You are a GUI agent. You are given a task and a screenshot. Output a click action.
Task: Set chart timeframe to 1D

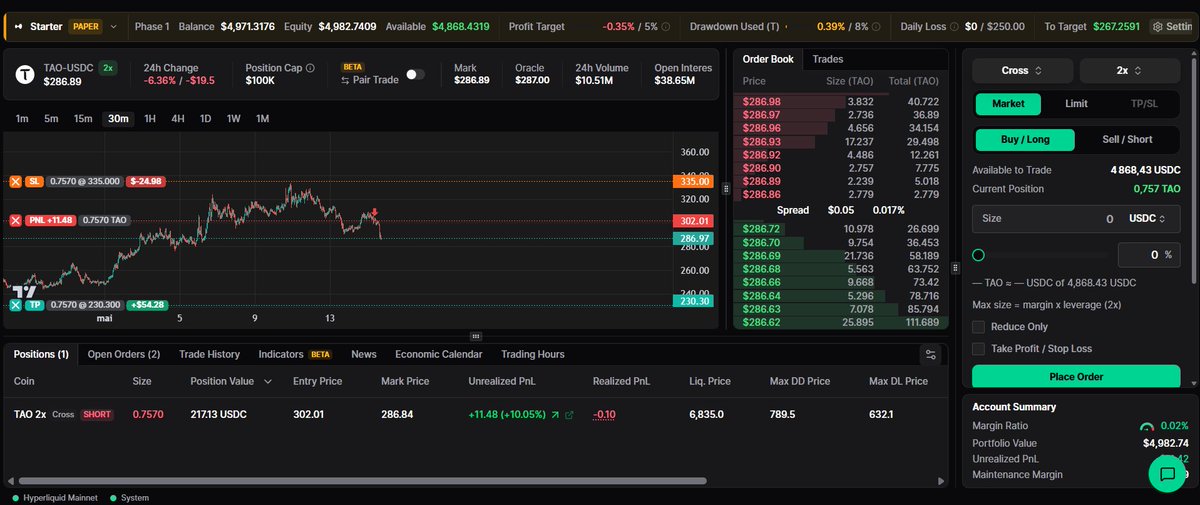coord(205,119)
